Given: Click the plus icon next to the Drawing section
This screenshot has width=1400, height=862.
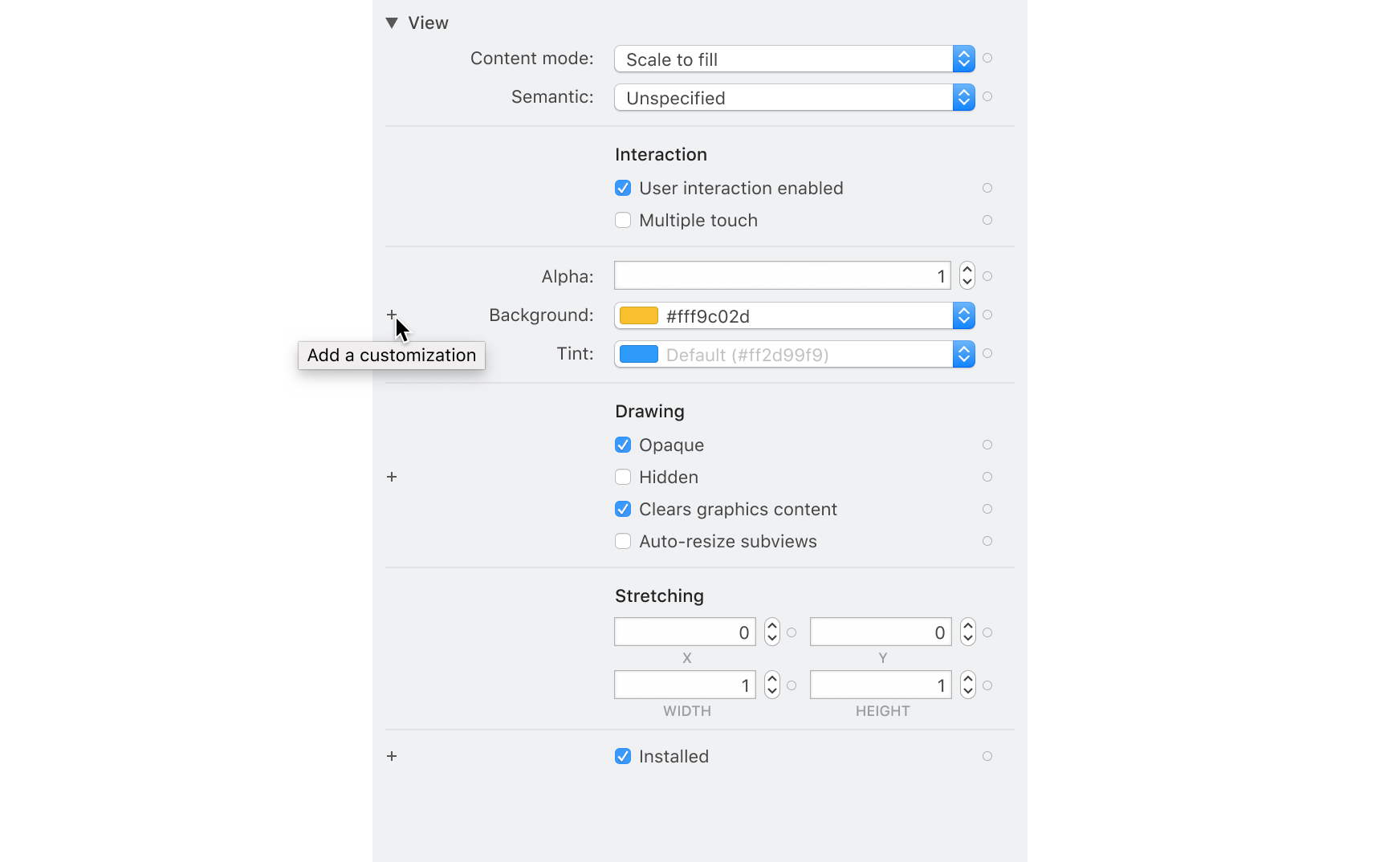Looking at the screenshot, I should pos(392,477).
